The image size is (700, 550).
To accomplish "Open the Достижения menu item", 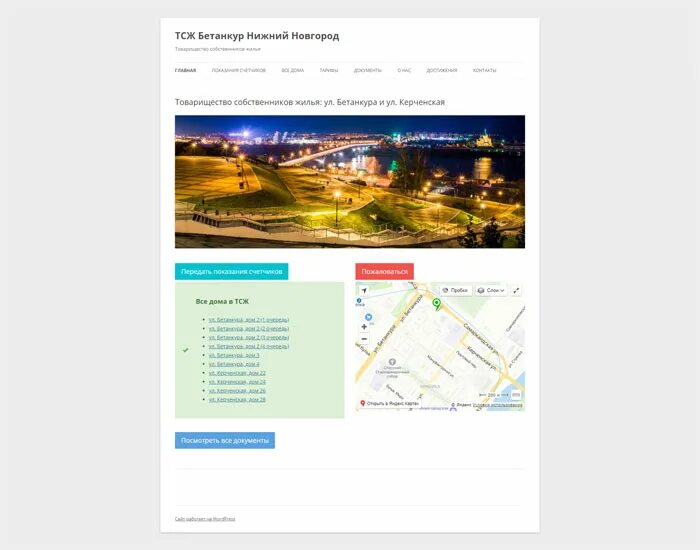I will (x=442, y=71).
